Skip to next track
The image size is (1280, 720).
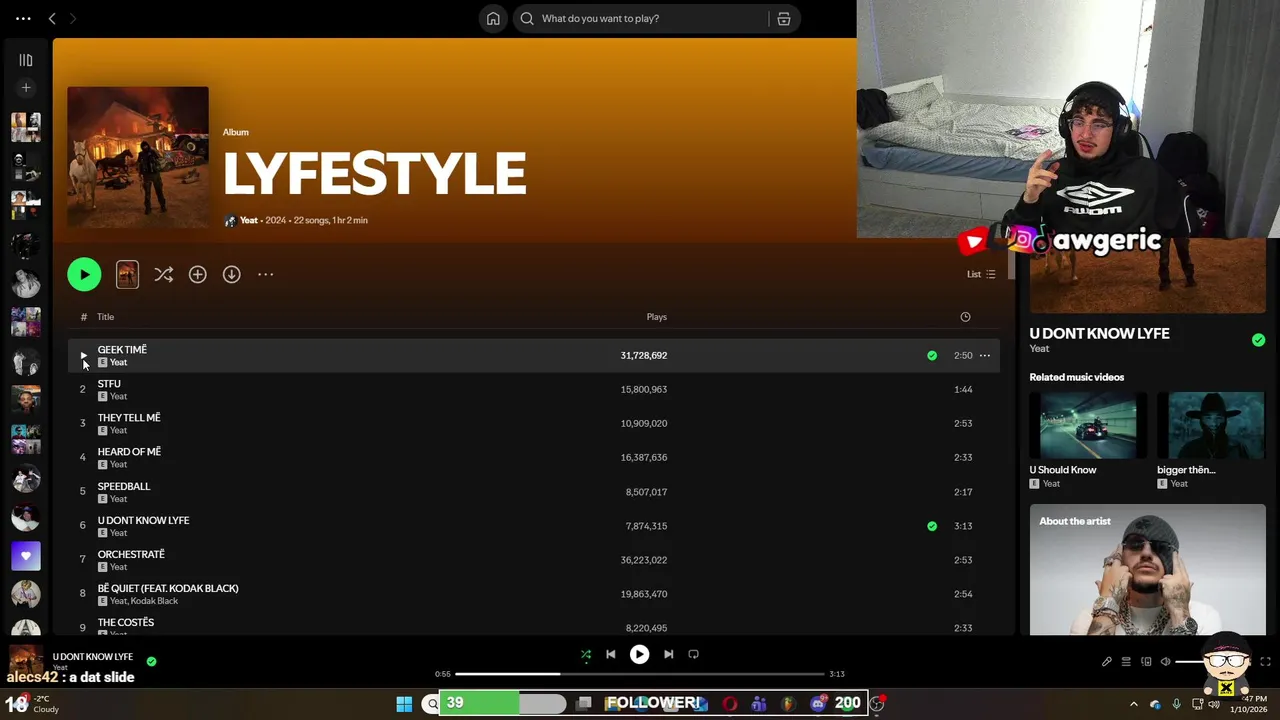pyautogui.click(x=668, y=654)
